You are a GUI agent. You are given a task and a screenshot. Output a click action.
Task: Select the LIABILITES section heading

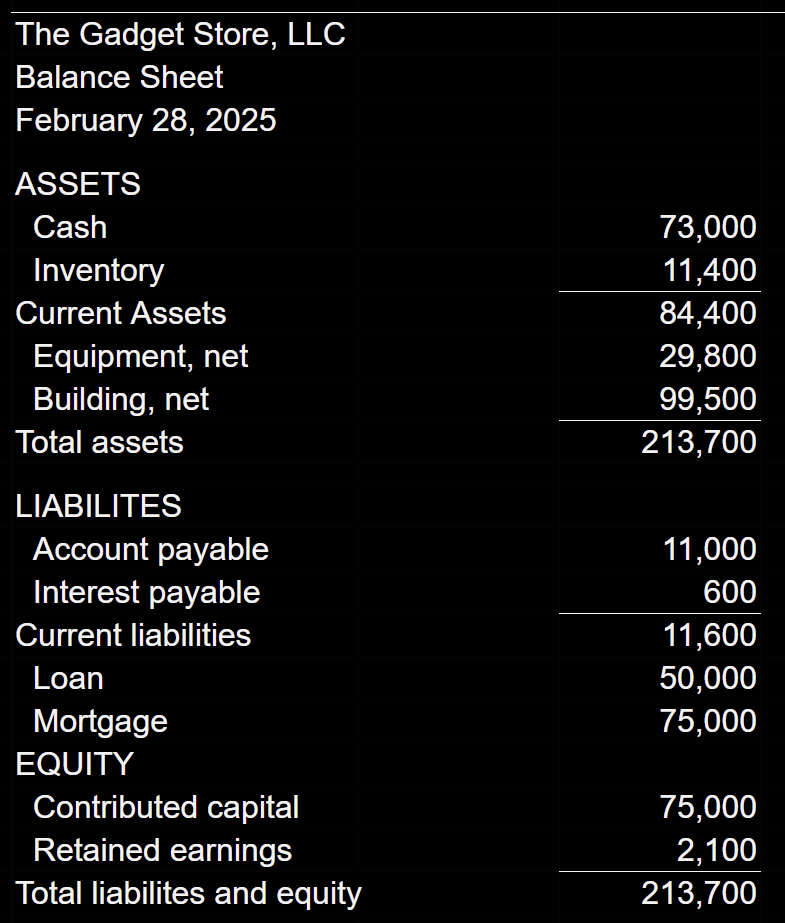point(98,506)
